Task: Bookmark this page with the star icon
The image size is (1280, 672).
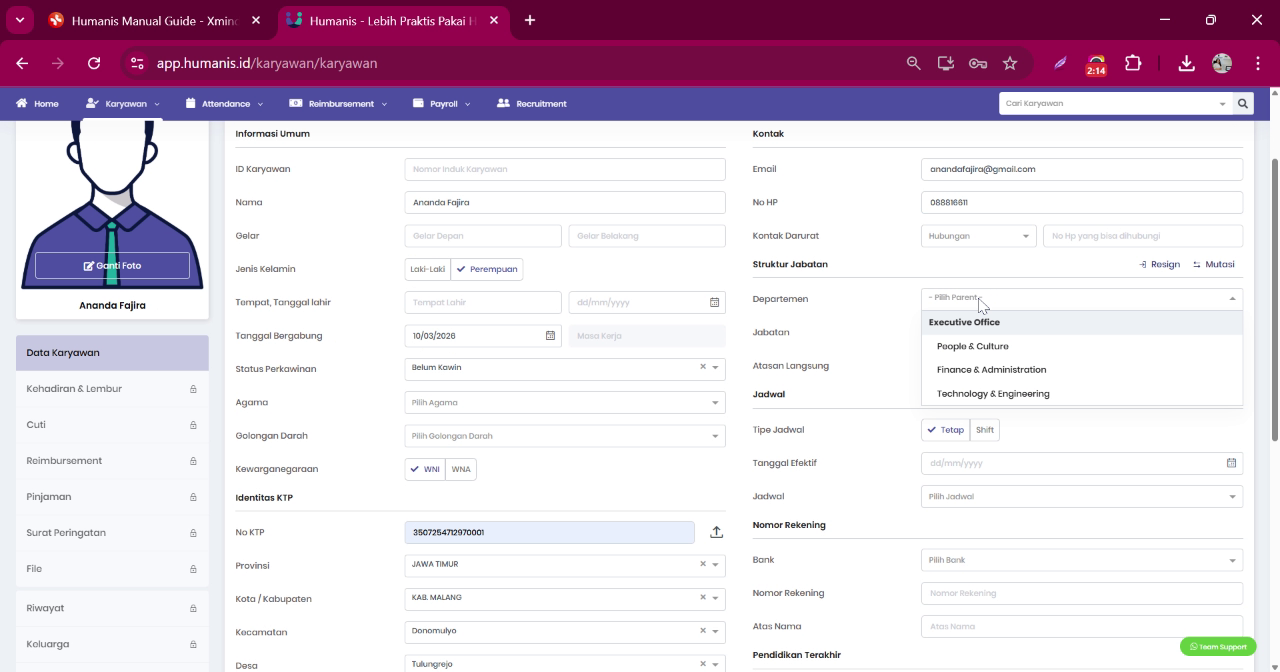Action: 1010,63
